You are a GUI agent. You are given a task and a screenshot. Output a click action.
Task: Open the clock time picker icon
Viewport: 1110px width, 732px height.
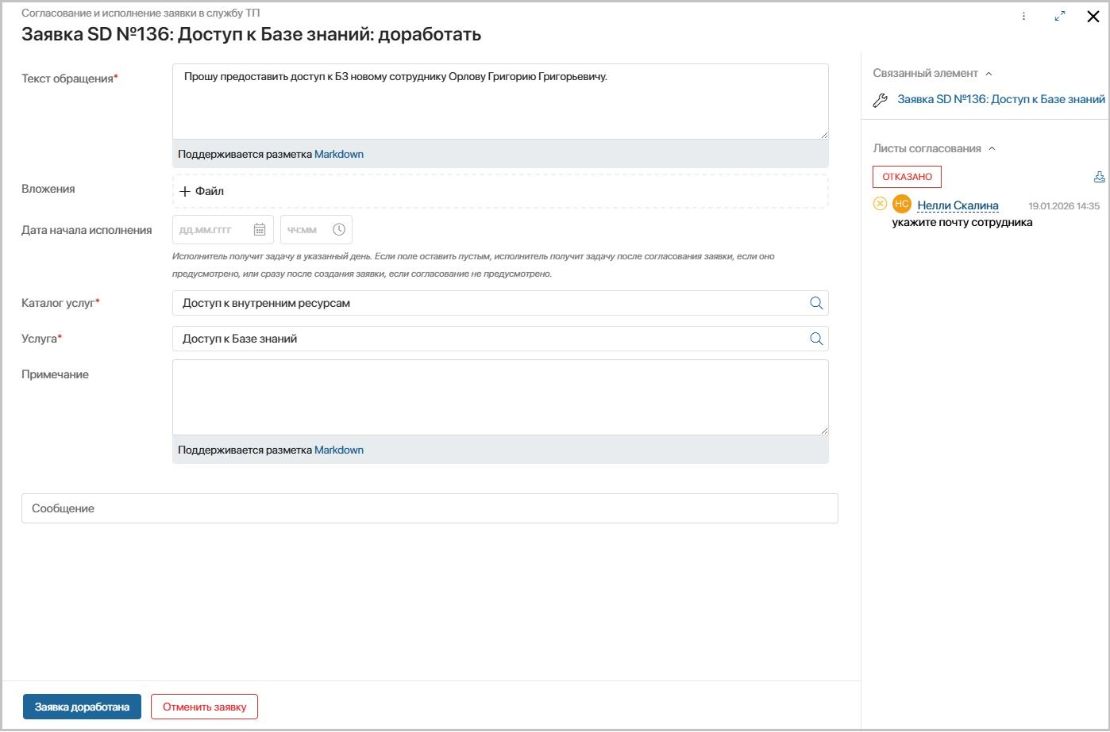point(339,229)
